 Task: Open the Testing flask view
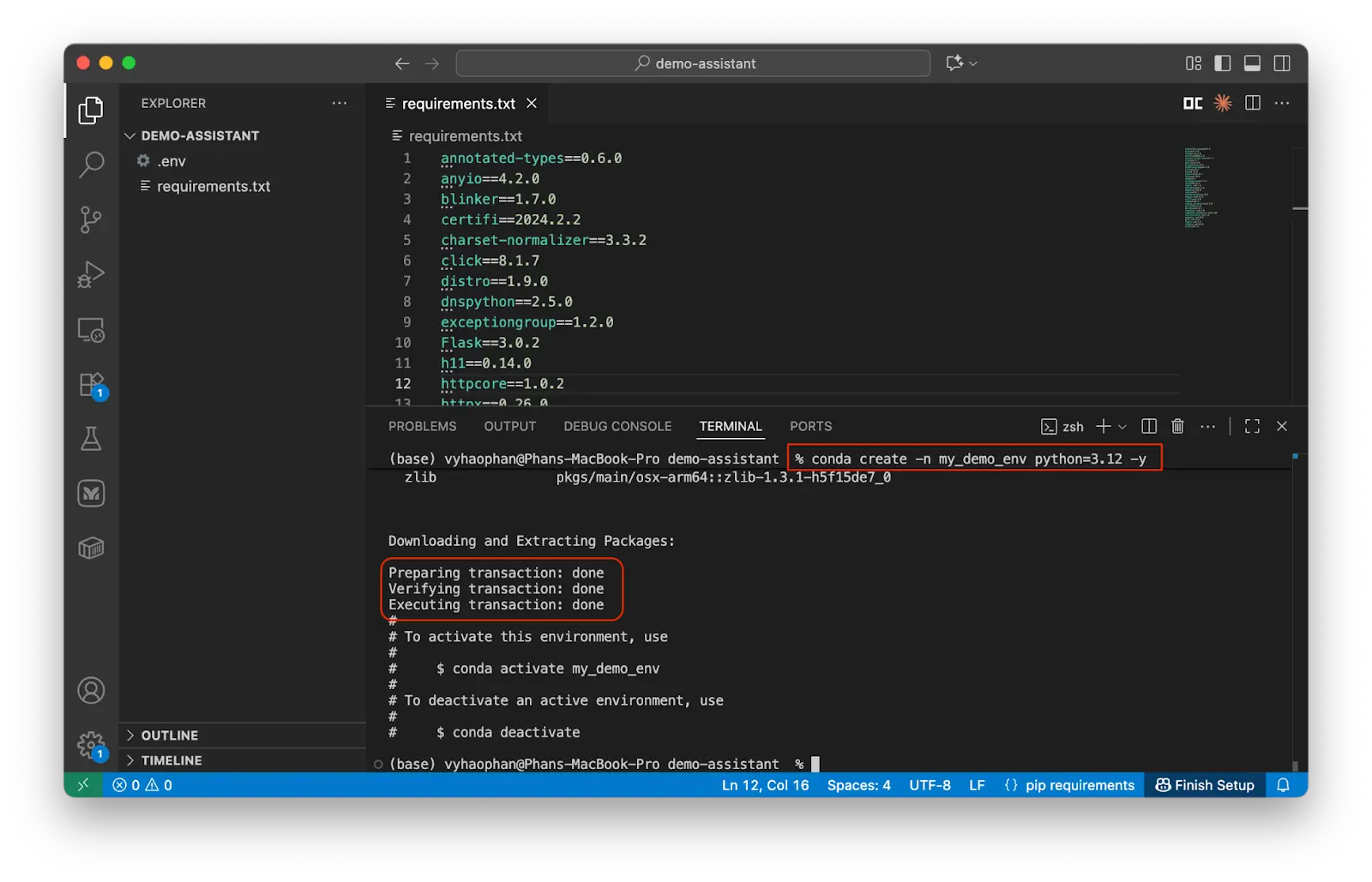[91, 439]
